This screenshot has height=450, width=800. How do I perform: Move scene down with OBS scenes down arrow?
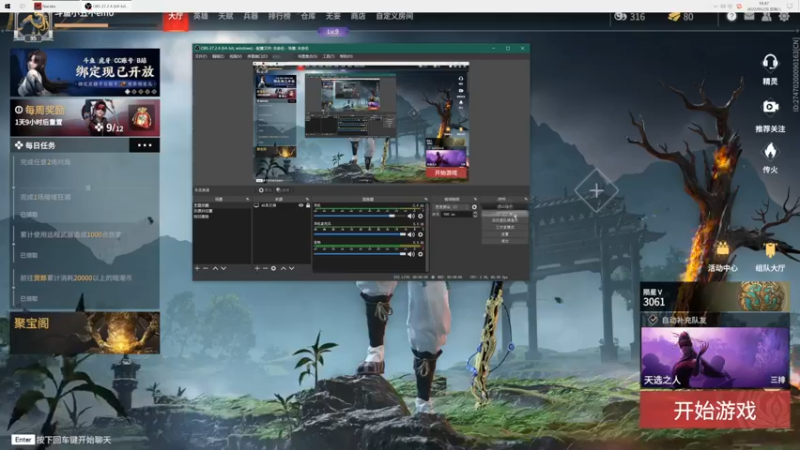coord(223,268)
